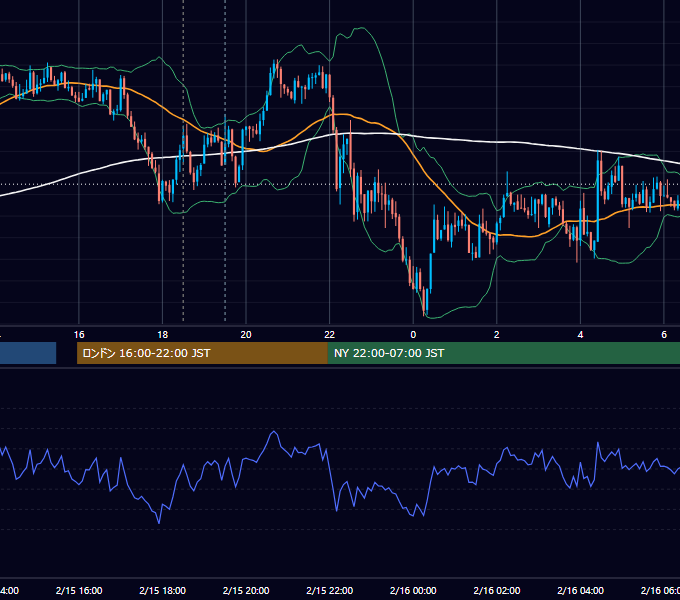Screen dimensions: 680x600
Task: Select the 2/16 02:00 time label
Action: [x=497, y=590]
